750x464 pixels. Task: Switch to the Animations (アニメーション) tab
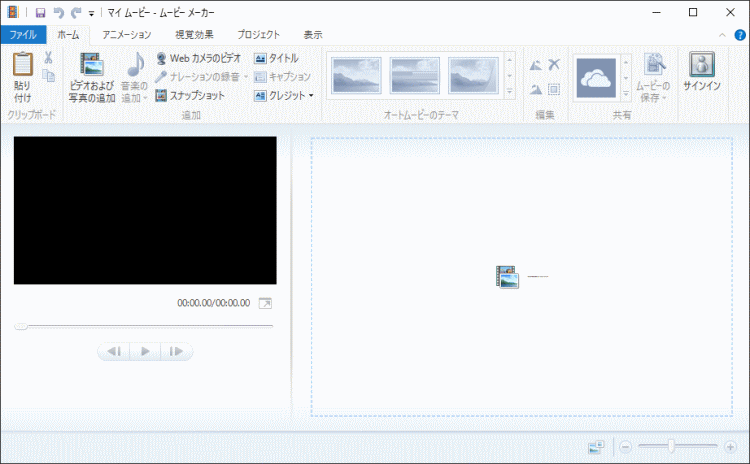click(x=127, y=34)
